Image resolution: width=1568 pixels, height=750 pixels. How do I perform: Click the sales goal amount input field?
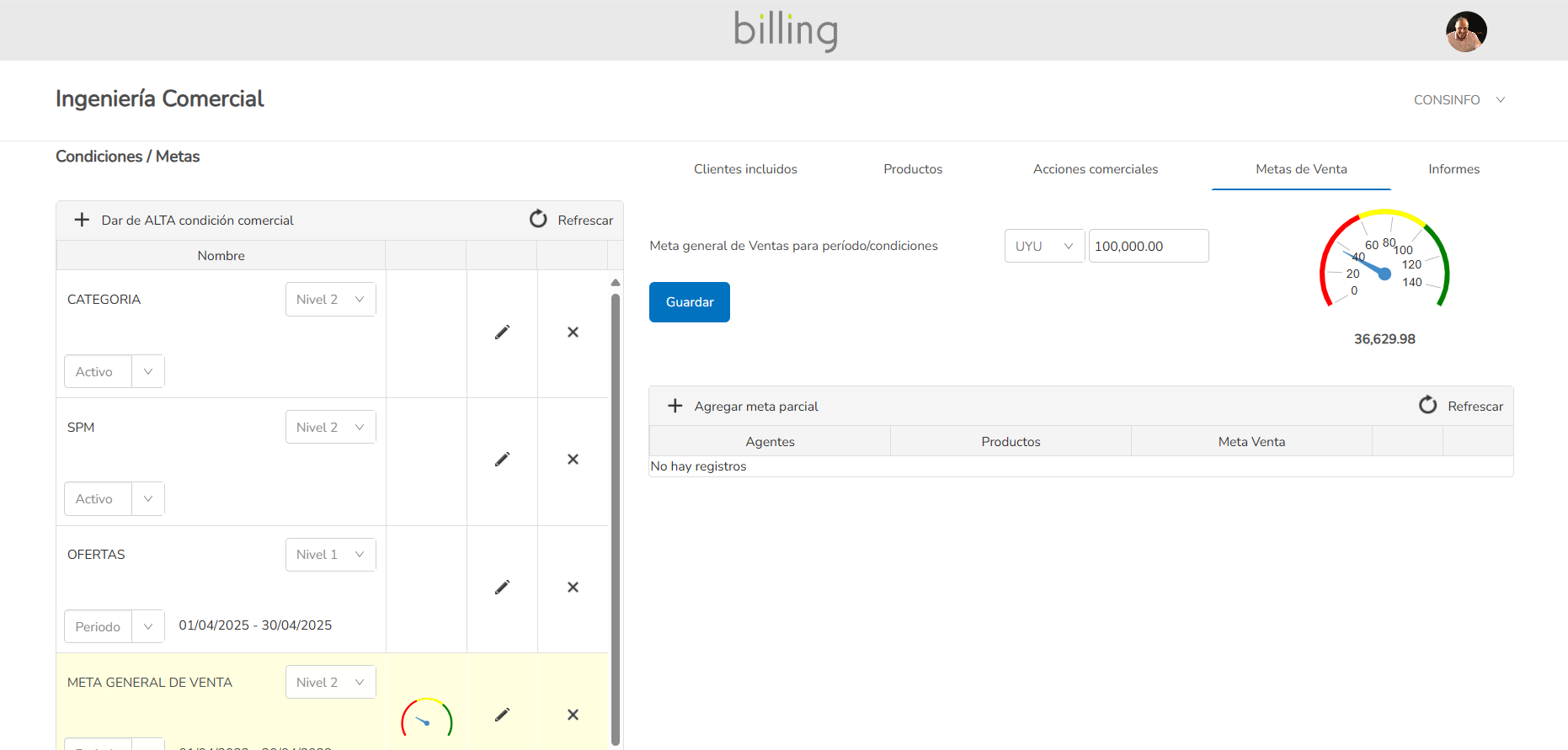(x=1148, y=246)
